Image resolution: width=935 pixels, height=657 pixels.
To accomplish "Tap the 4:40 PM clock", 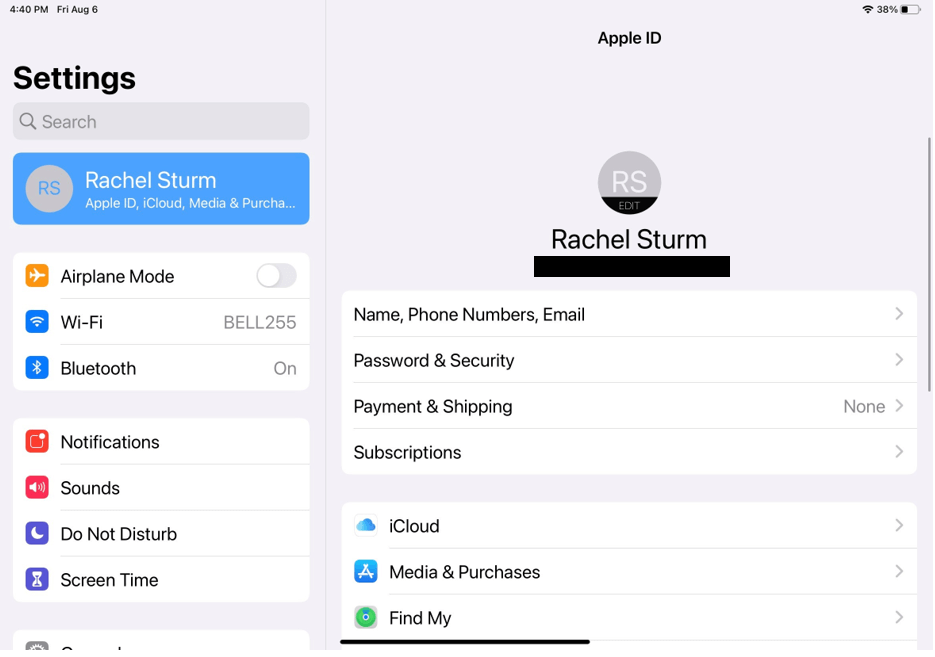I will point(29,10).
